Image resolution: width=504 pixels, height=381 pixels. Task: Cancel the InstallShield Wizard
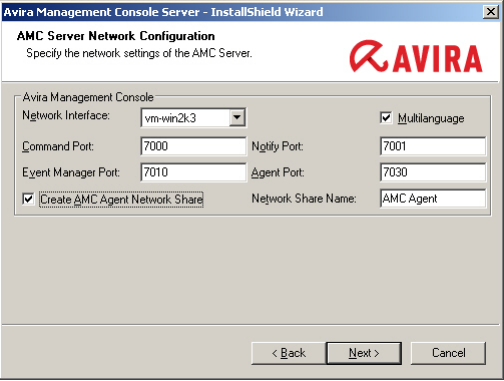pyautogui.click(x=448, y=353)
